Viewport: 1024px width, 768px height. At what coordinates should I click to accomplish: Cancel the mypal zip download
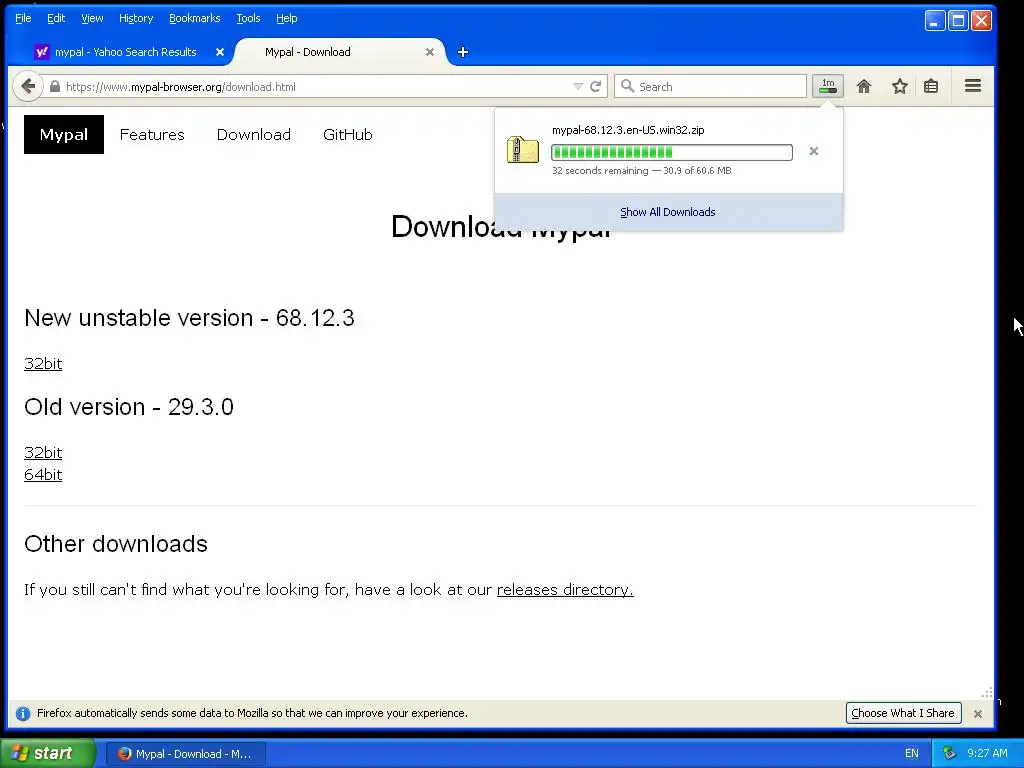click(814, 152)
